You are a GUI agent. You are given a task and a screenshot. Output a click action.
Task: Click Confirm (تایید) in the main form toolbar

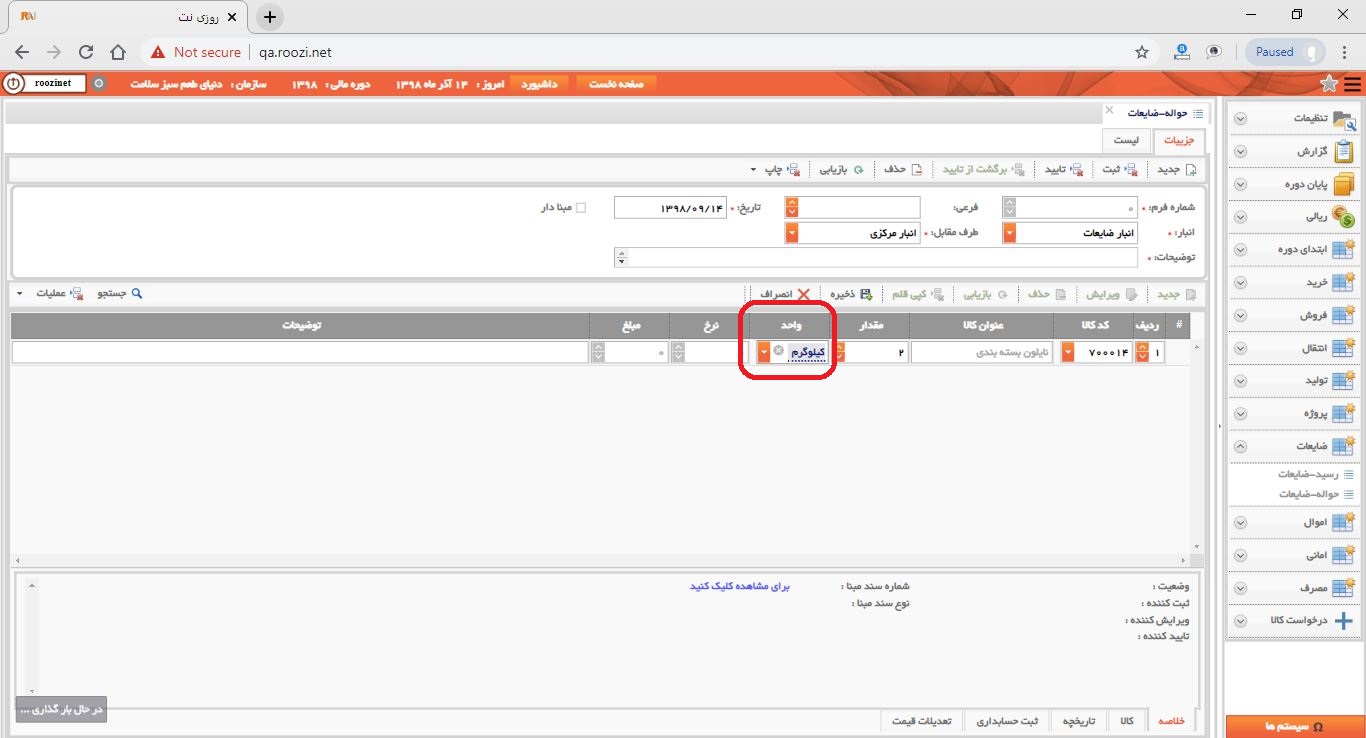(x=1064, y=169)
